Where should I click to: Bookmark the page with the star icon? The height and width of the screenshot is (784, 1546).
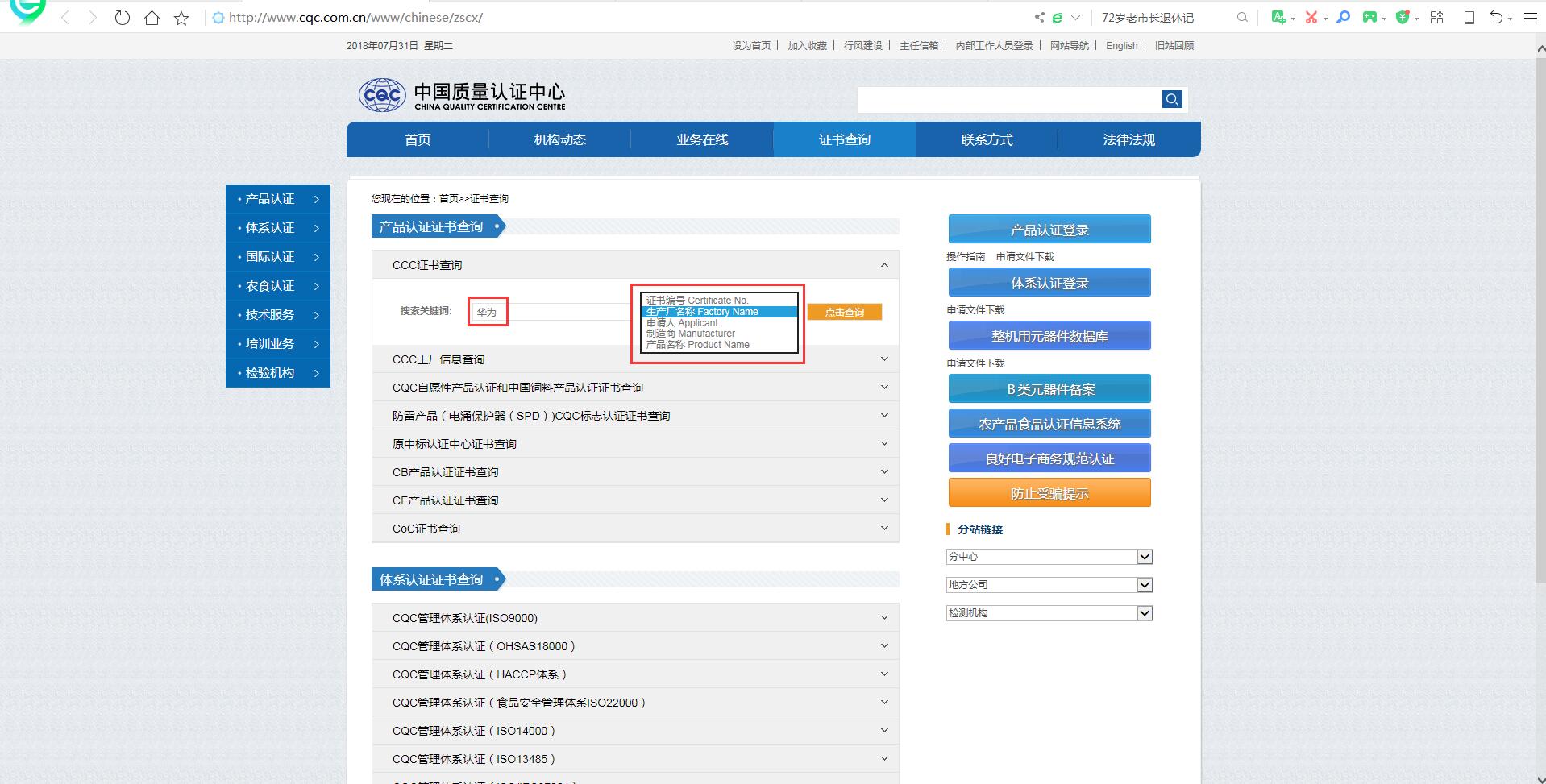click(x=181, y=17)
